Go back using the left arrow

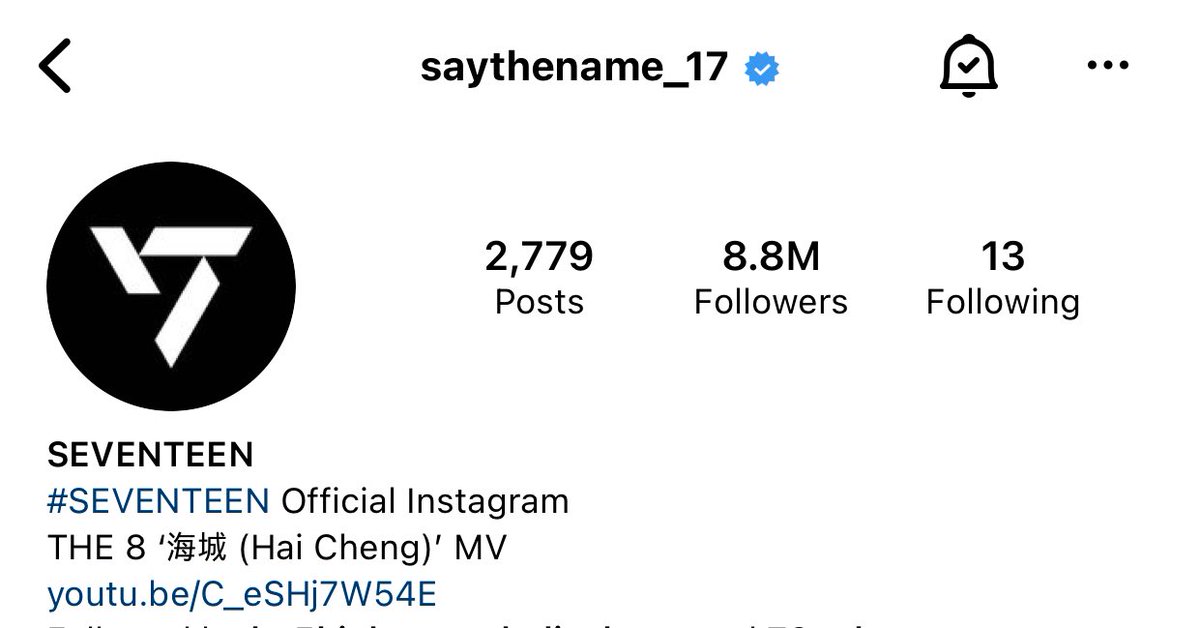[55, 68]
